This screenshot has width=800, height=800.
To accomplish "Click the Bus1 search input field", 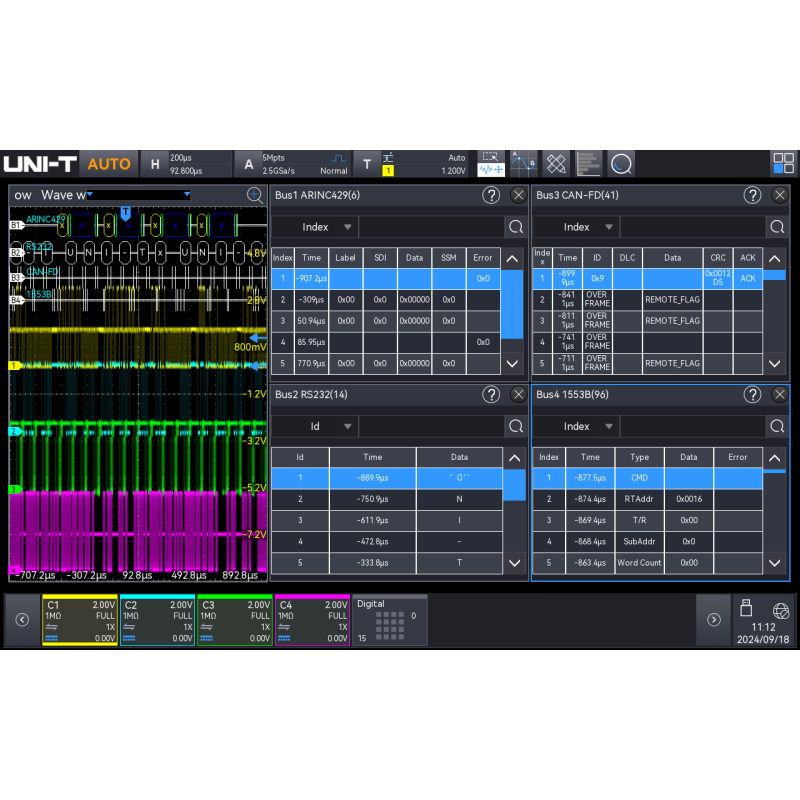I will point(432,227).
